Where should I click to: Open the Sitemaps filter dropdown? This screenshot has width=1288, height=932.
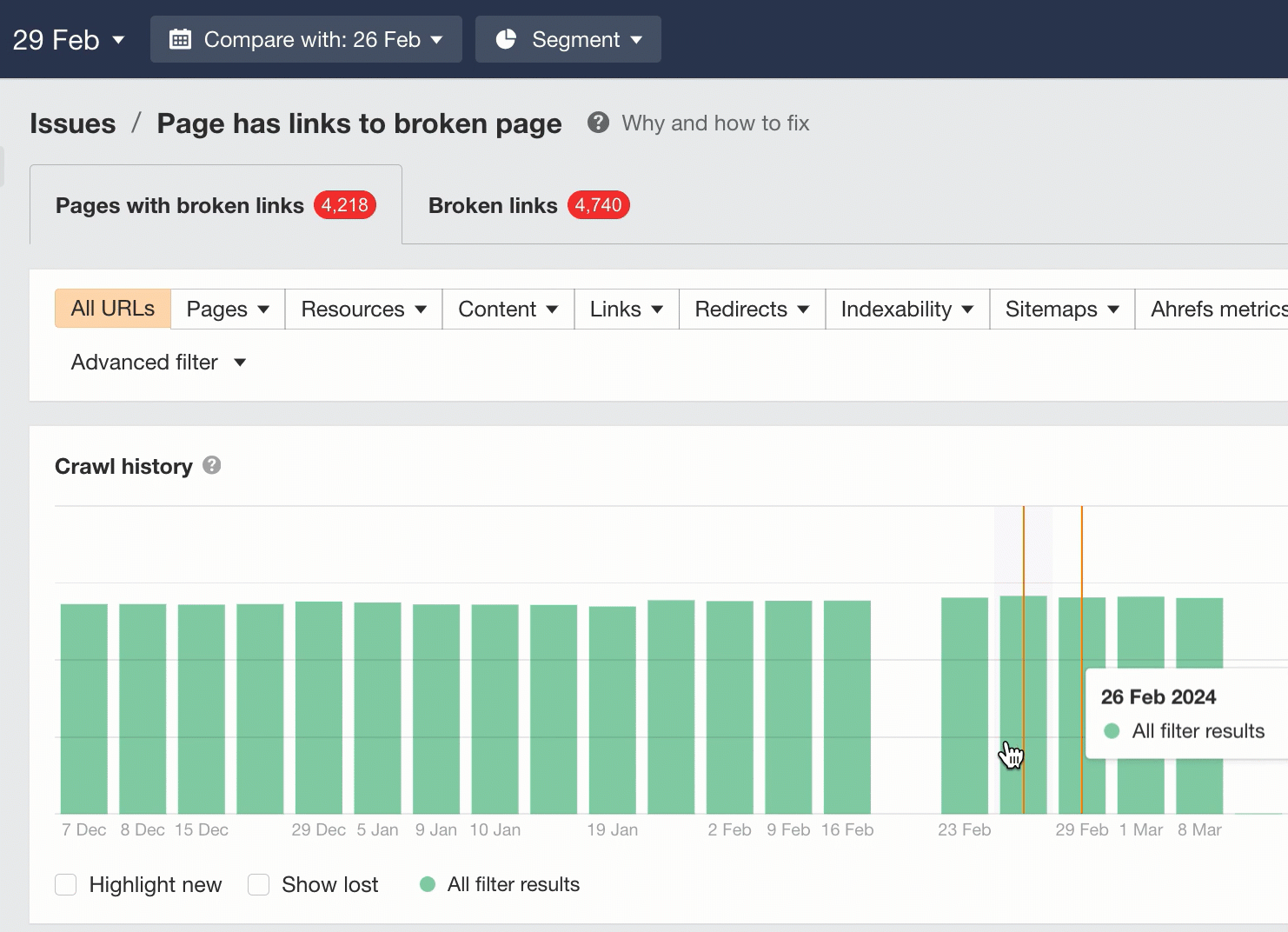click(1061, 309)
